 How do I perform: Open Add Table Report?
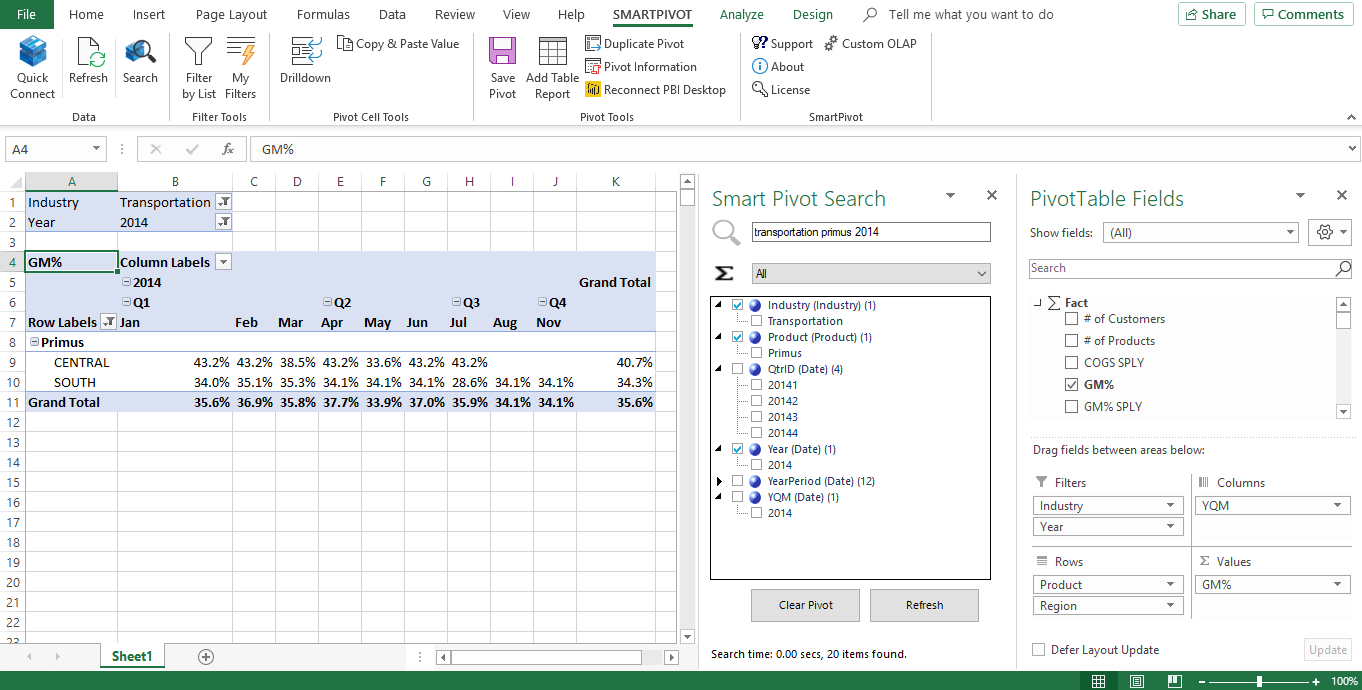point(552,66)
